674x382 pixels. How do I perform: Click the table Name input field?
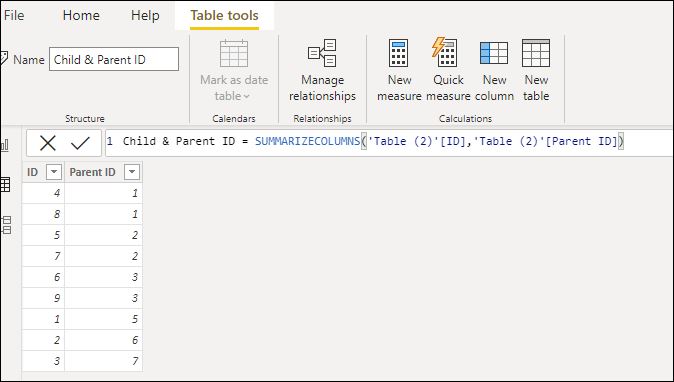(x=114, y=59)
